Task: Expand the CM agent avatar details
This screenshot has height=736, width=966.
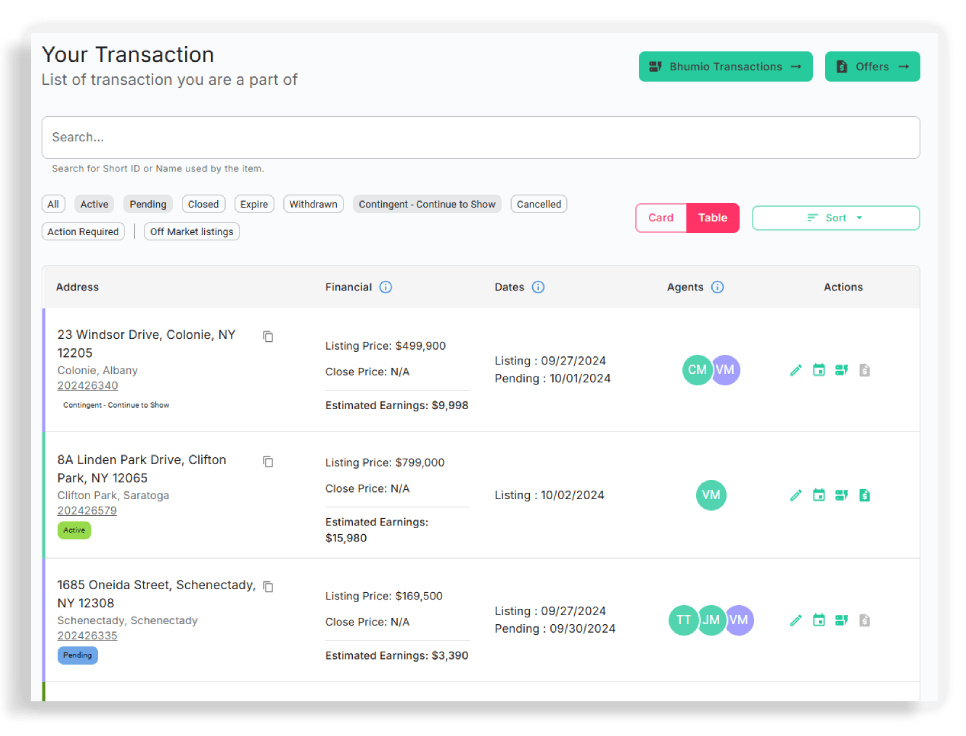Action: 697,370
